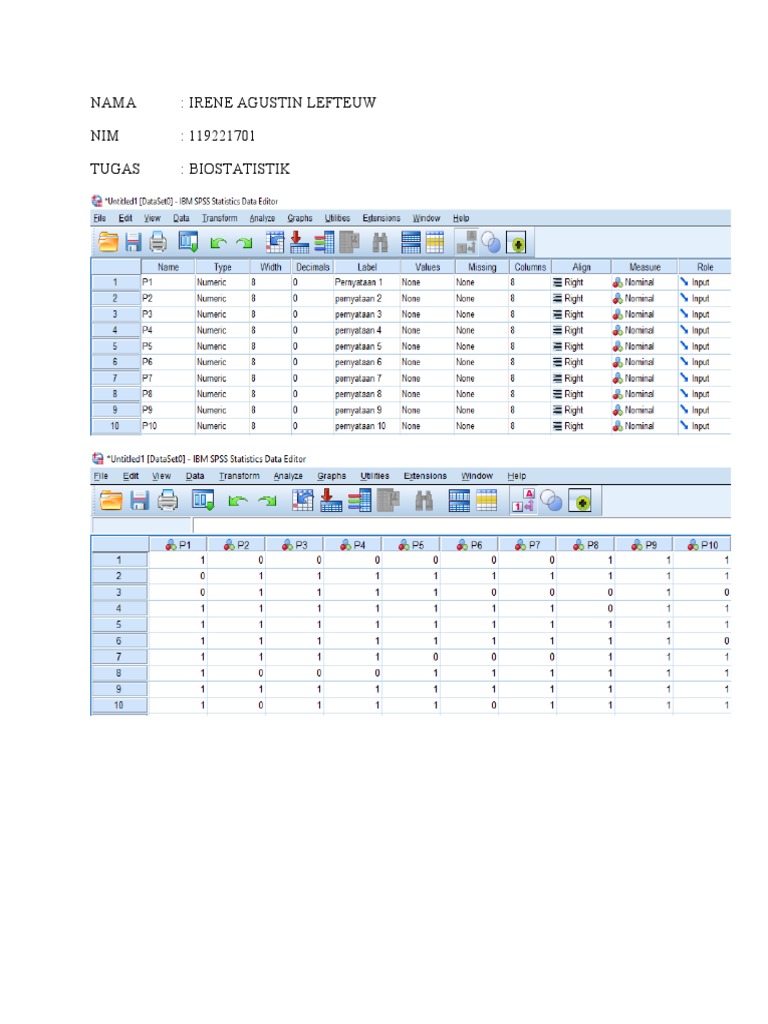Redo arrow in Variable View window toolbar
Screen dimensions: 768x1024
coord(244,243)
